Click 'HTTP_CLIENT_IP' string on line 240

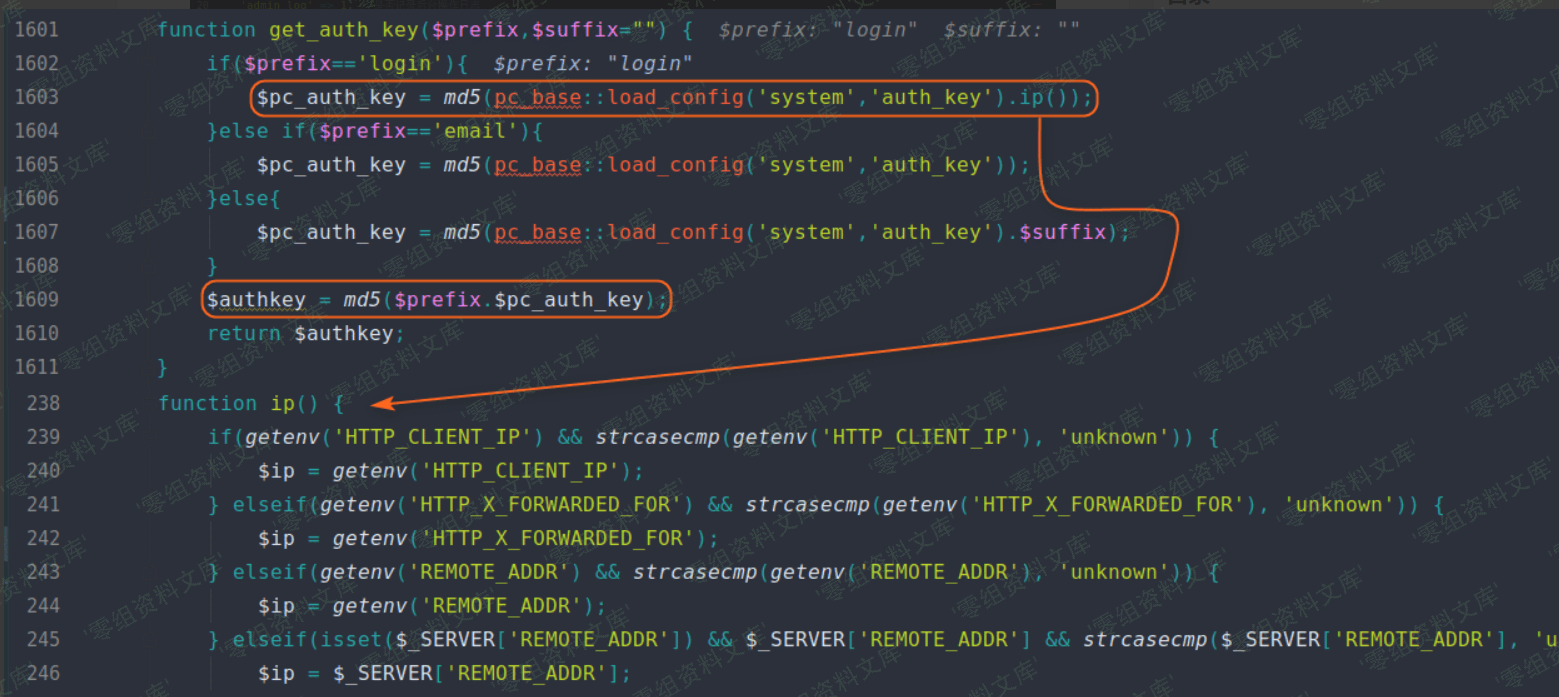(526, 471)
